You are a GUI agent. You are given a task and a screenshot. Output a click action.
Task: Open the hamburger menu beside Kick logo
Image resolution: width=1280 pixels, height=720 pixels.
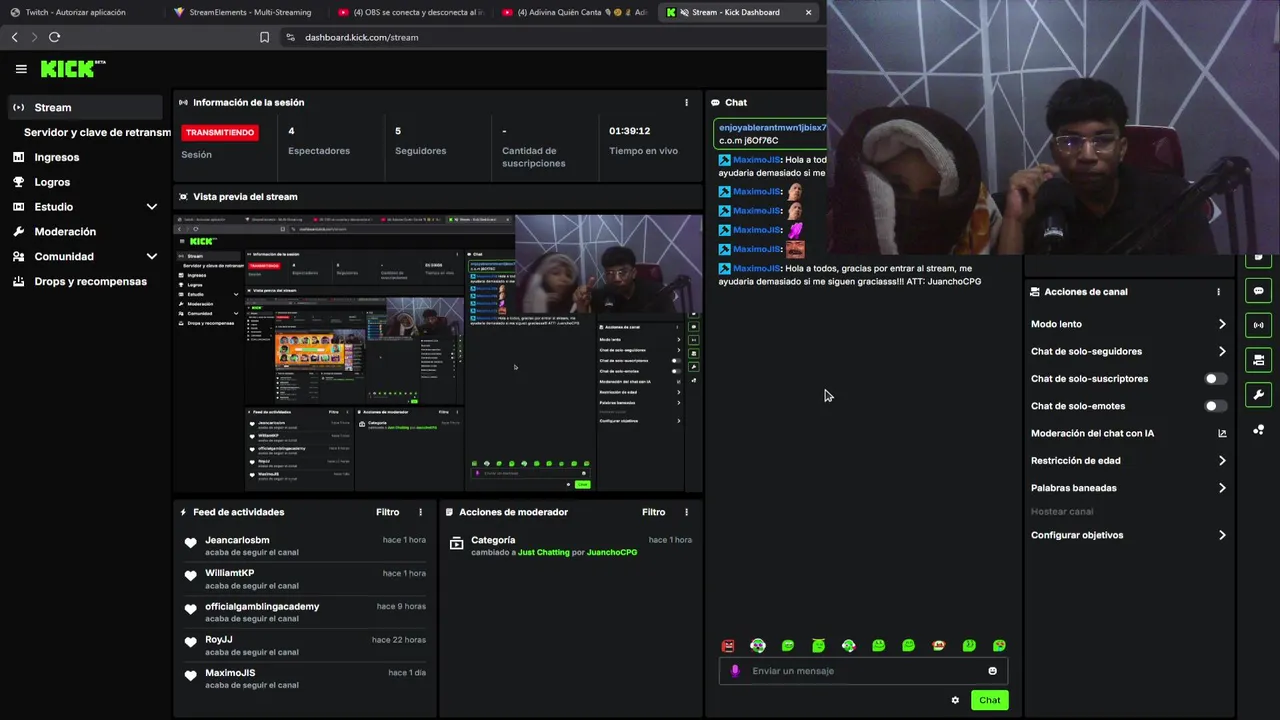21,69
